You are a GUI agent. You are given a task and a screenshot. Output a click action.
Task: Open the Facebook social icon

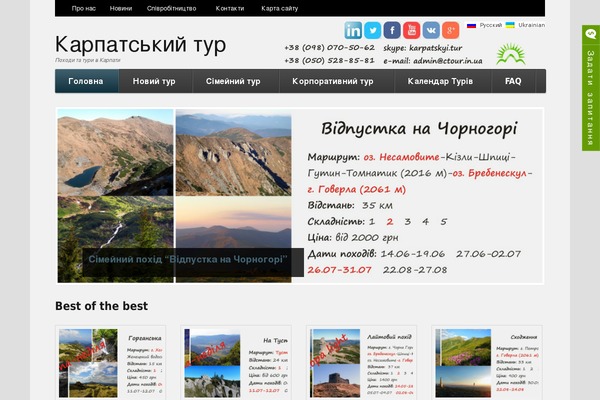pyautogui.click(x=392, y=30)
